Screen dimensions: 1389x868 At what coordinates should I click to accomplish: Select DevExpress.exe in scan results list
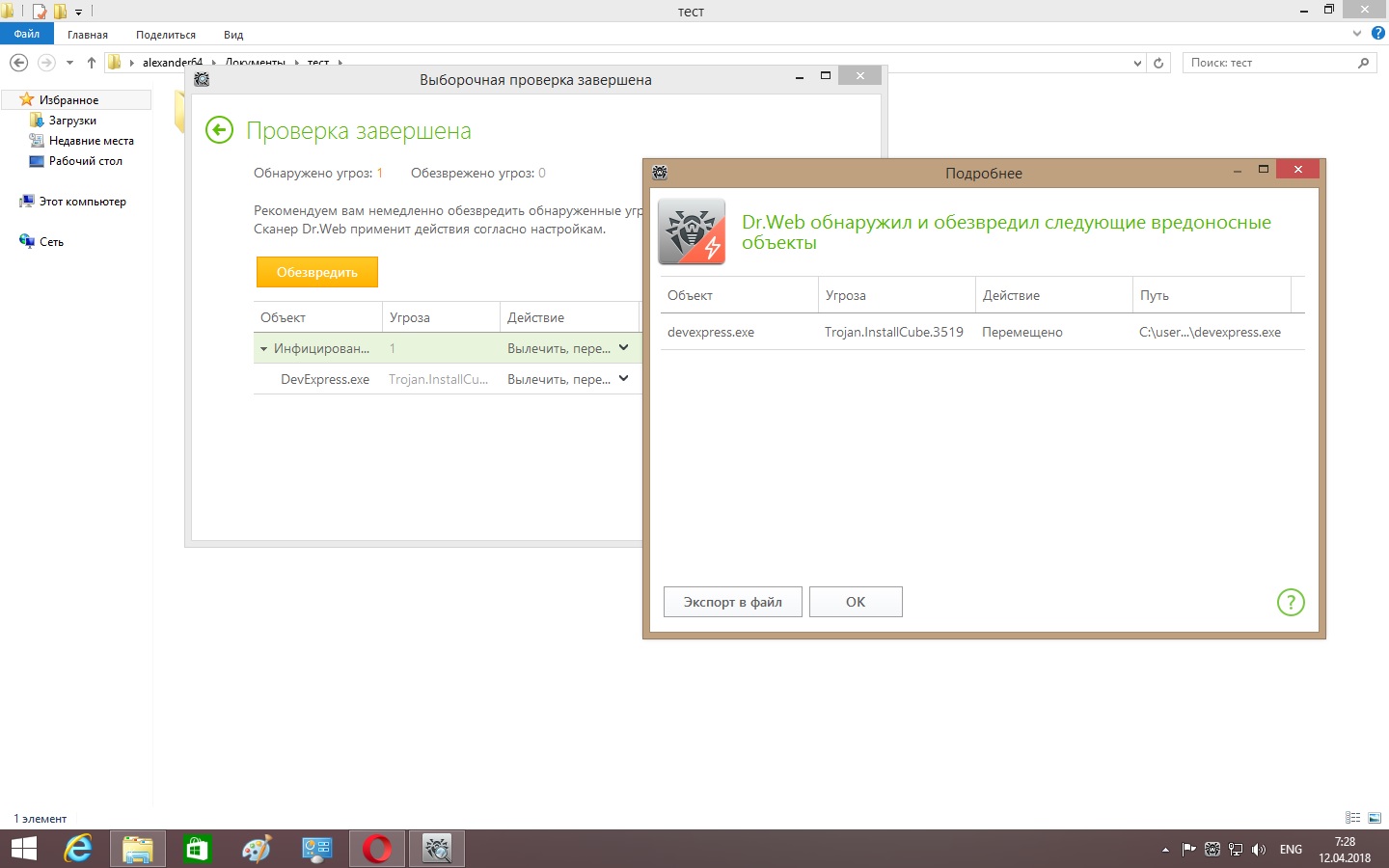coord(325,379)
